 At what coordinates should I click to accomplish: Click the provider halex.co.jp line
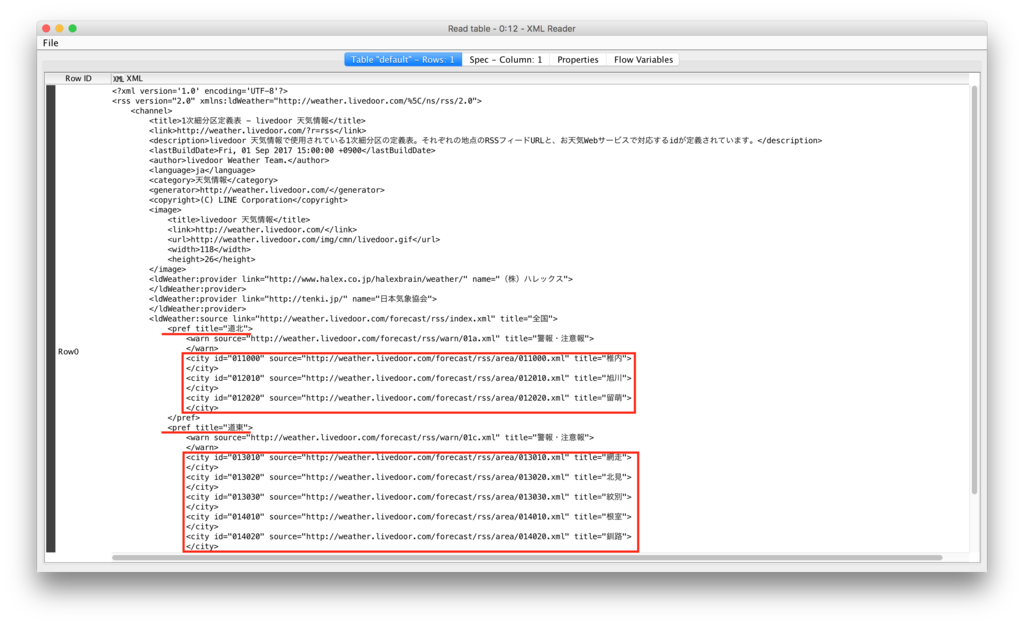click(360, 279)
